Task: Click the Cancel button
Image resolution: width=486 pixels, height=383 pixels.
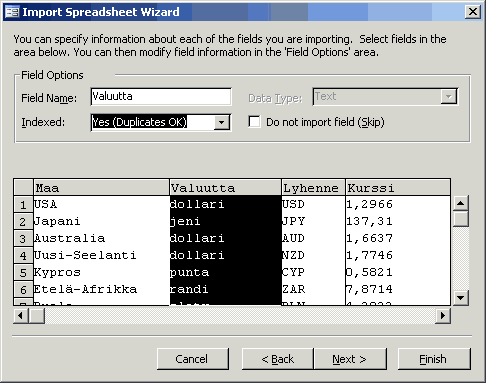Action: (193, 359)
